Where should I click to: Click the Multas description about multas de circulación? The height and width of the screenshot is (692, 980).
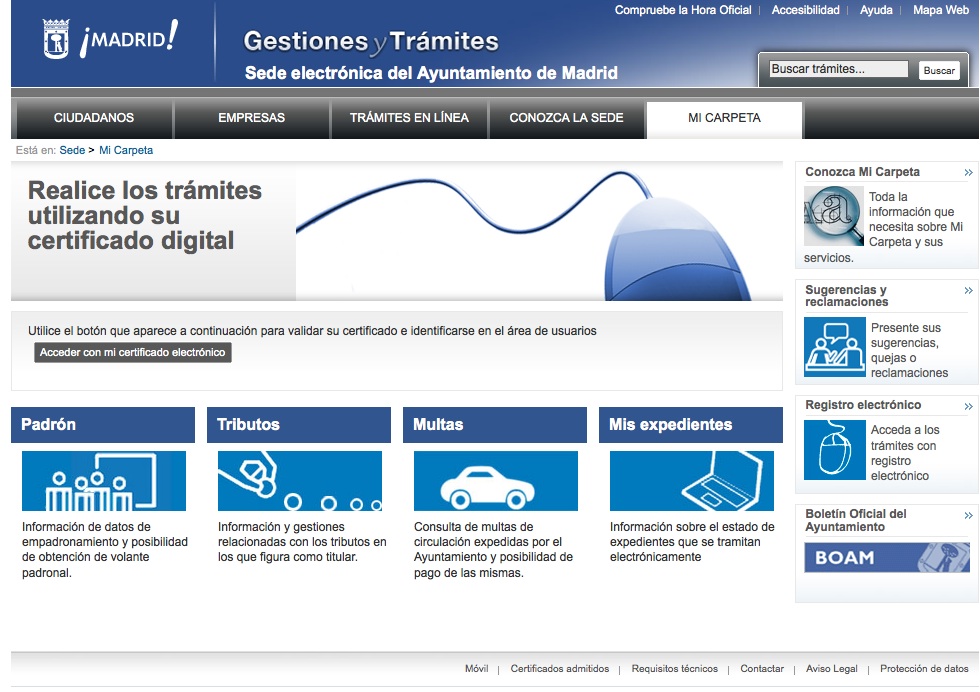pyautogui.click(x=493, y=549)
